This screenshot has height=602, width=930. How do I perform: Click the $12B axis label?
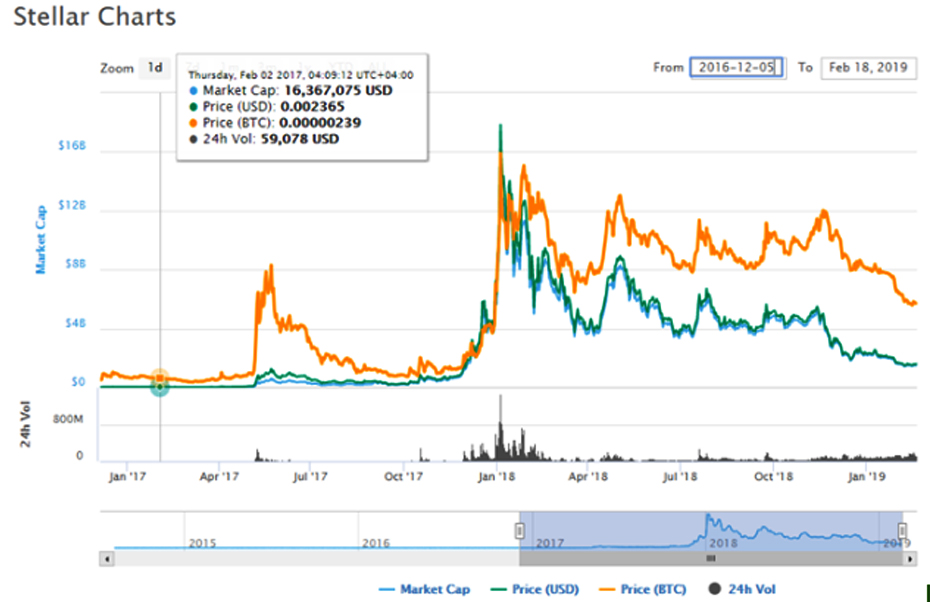pos(72,205)
